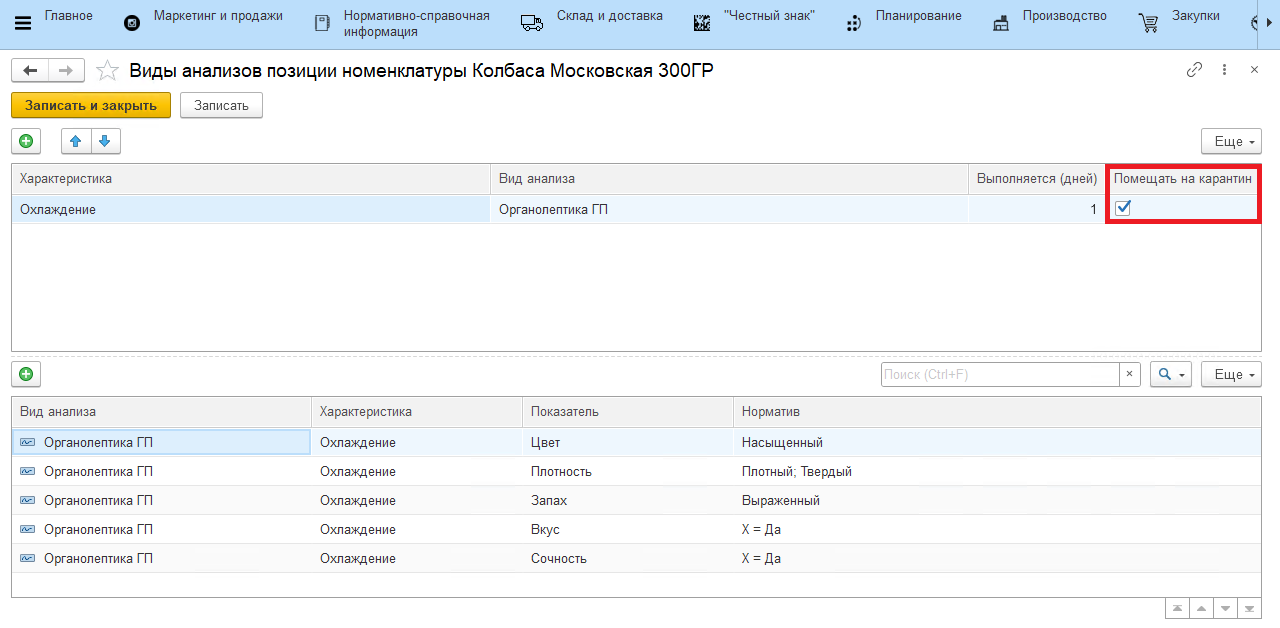Move row up with blue up arrow
Image resolution: width=1280 pixels, height=628 pixels.
click(76, 141)
